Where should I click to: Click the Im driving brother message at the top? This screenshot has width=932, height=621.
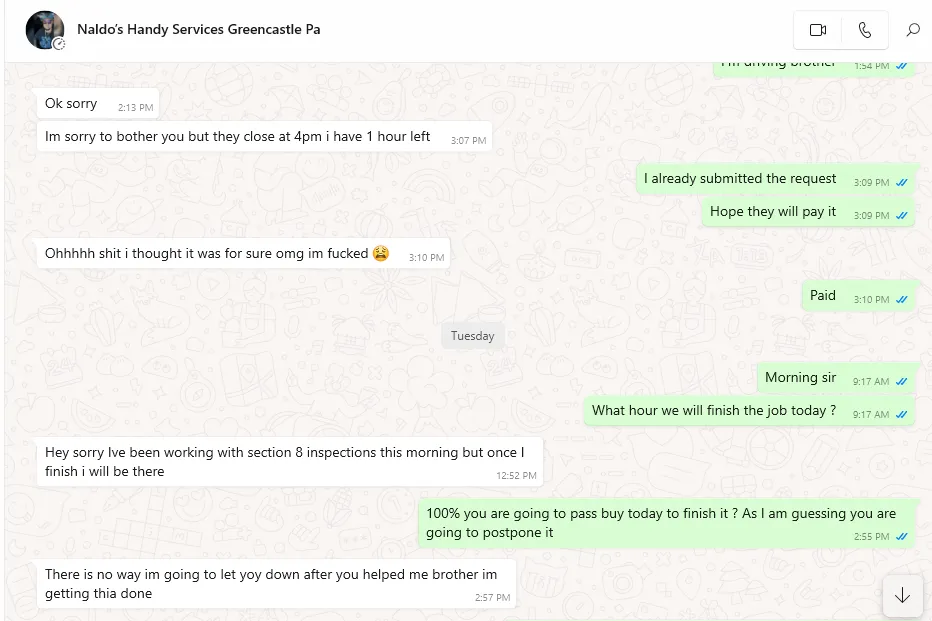778,61
